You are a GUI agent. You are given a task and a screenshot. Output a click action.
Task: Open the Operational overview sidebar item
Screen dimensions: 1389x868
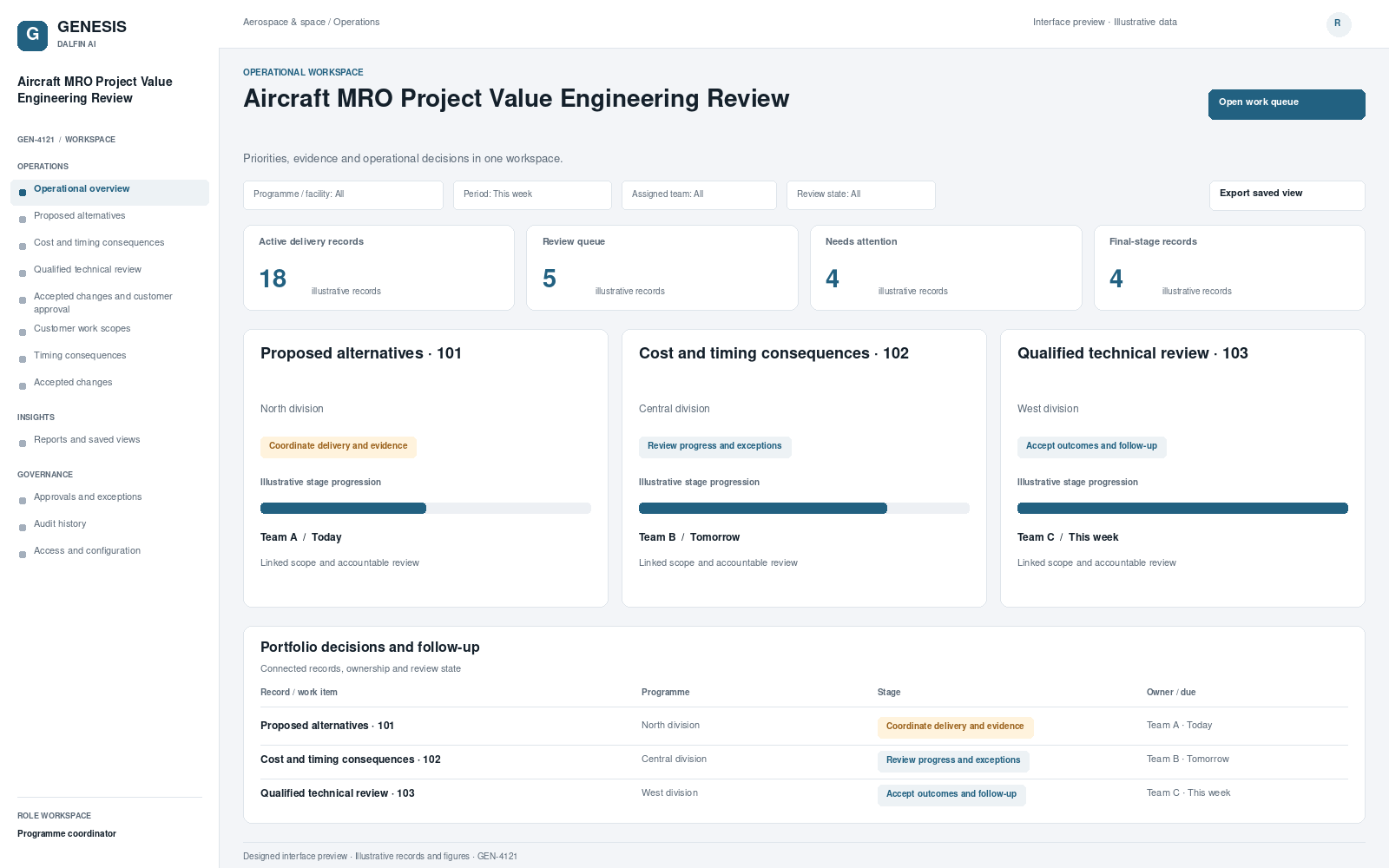coord(109,192)
